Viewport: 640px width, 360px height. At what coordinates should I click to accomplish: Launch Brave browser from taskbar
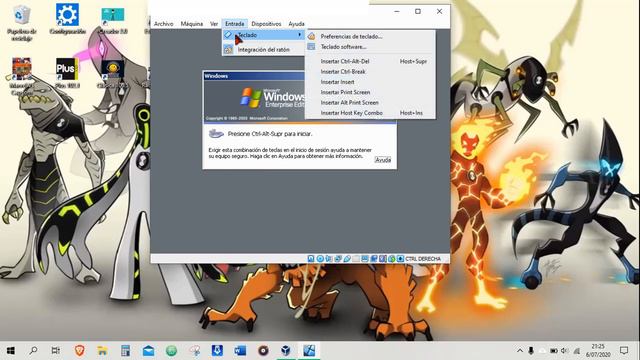click(80, 351)
